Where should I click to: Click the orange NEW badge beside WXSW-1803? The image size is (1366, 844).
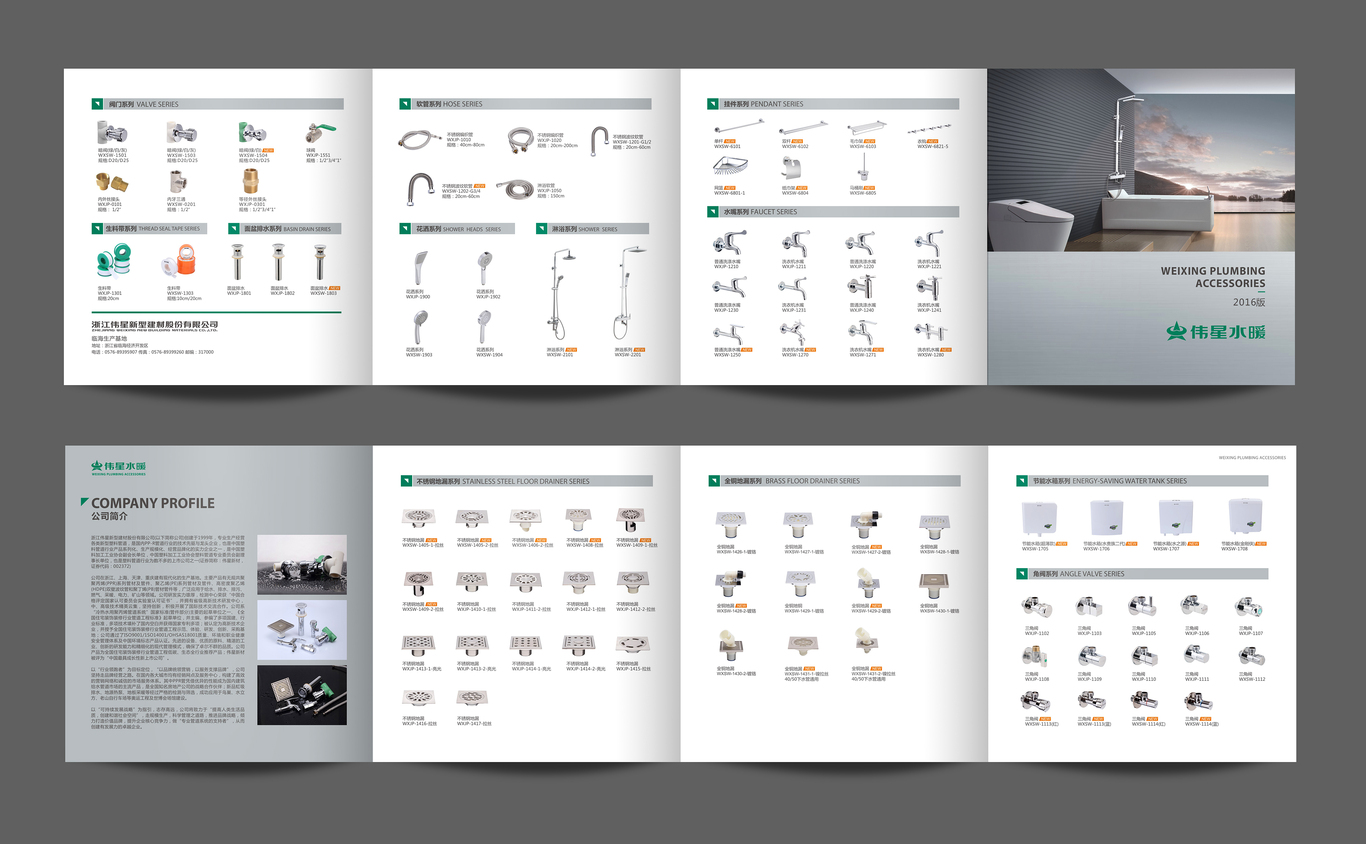335,288
